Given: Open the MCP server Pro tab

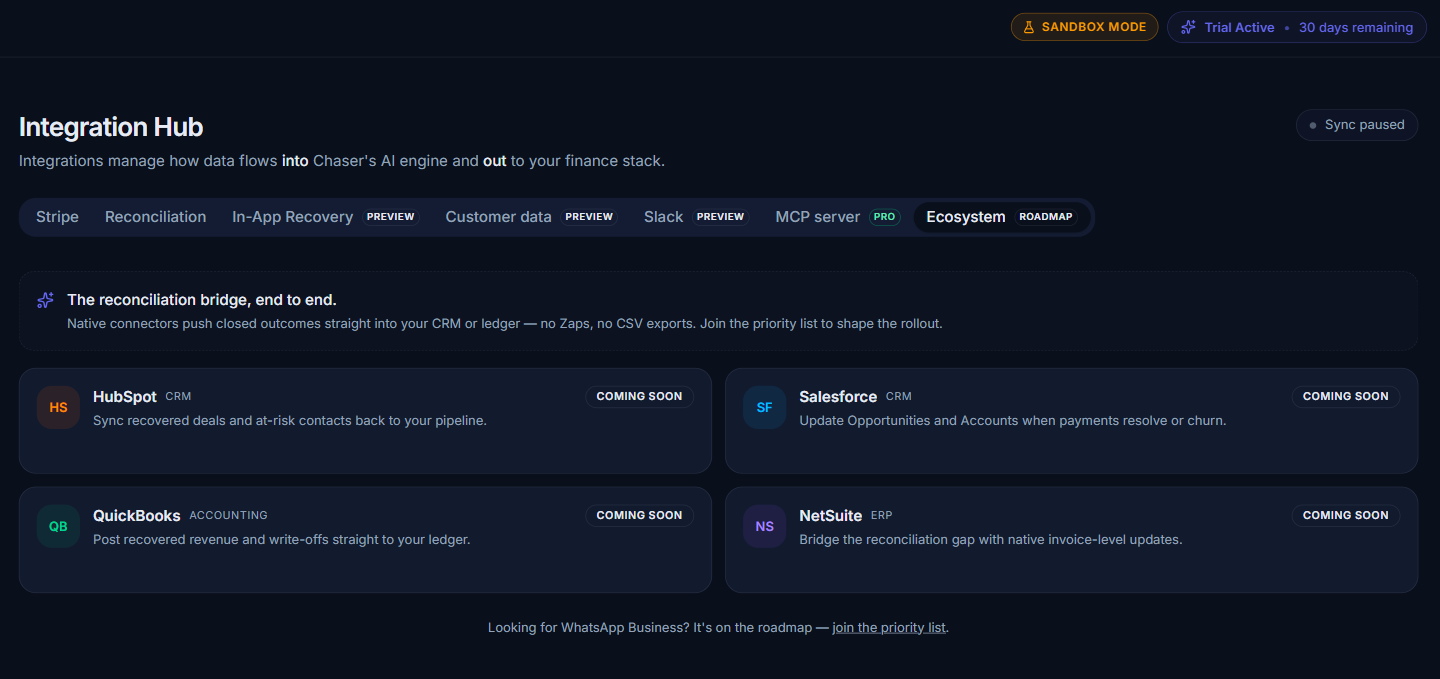Looking at the screenshot, I should [x=838, y=217].
